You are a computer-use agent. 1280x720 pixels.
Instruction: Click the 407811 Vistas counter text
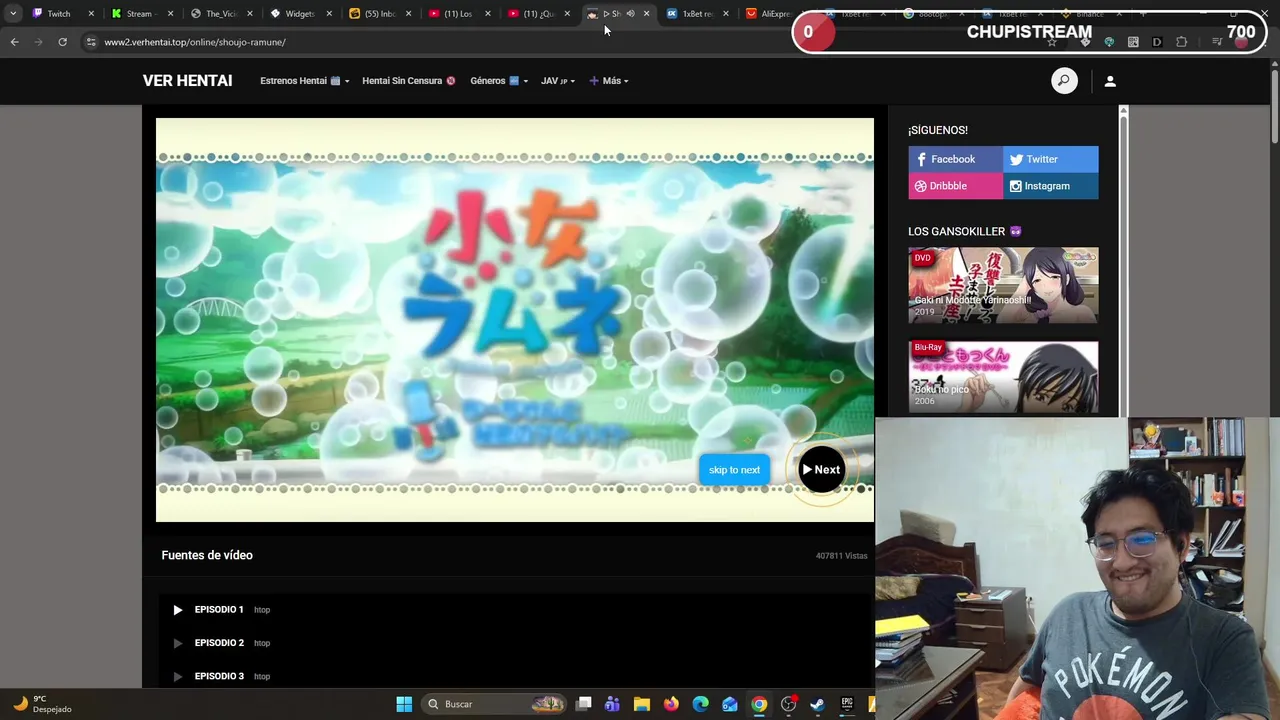click(841, 556)
